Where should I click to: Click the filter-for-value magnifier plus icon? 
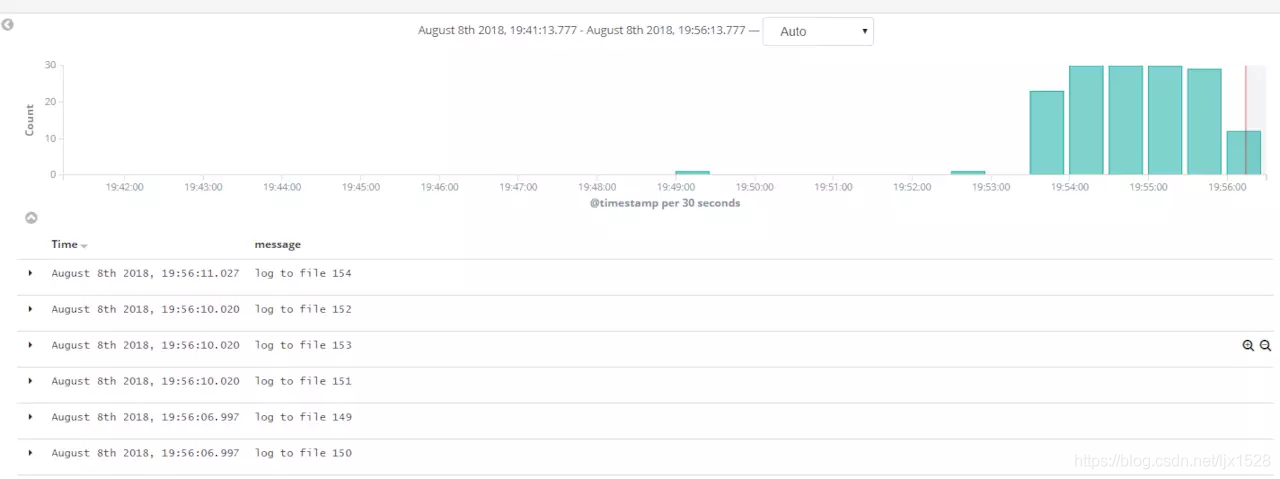[1248, 345]
